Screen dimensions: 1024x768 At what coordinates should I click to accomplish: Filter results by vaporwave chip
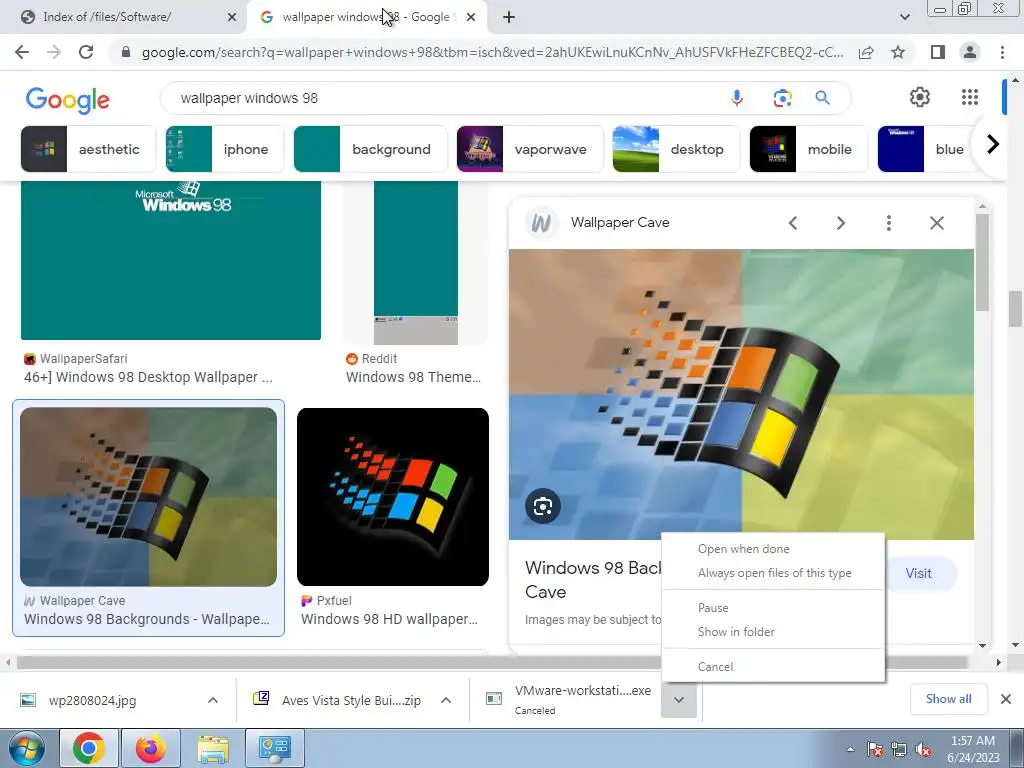[530, 150]
